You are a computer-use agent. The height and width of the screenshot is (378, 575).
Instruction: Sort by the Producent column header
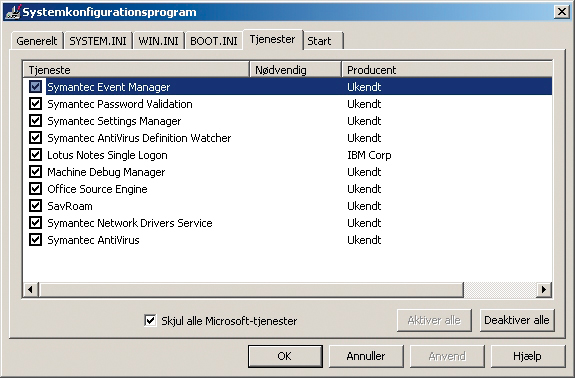pos(447,70)
